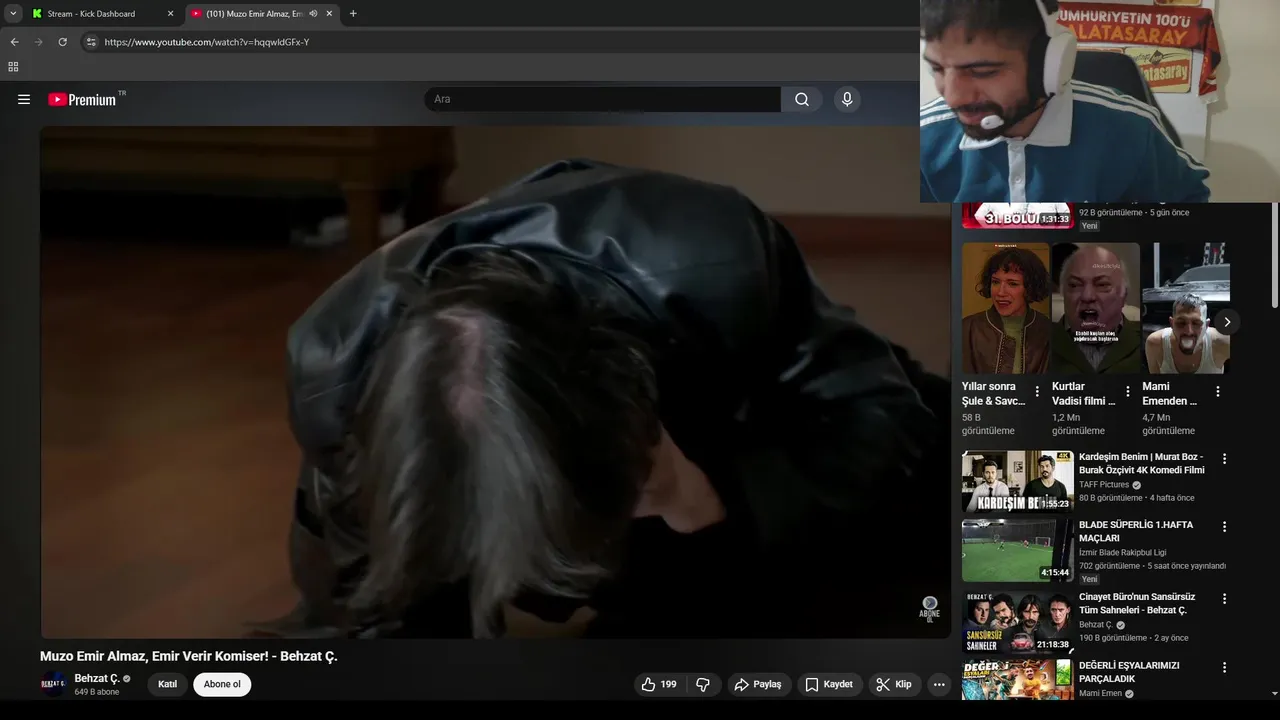Click the video player to pause
Viewport: 1280px width, 720px height.
494,382
